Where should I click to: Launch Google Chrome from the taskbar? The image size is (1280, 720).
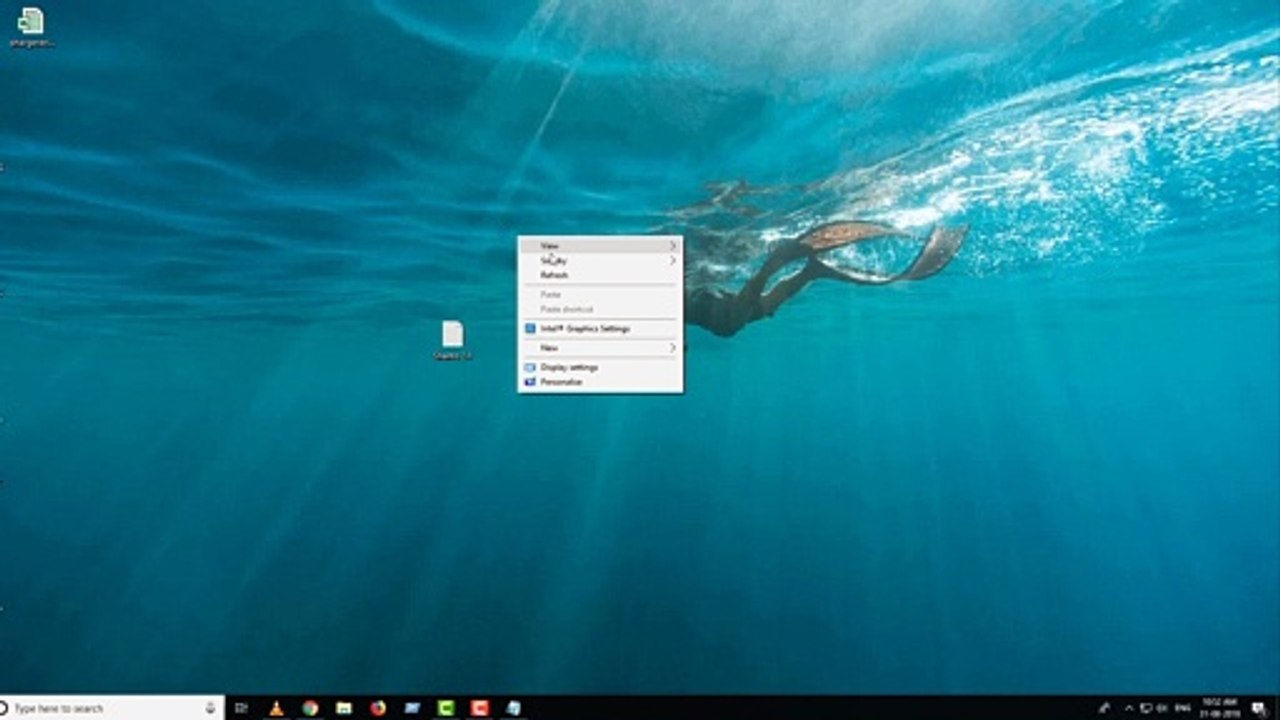(x=310, y=708)
